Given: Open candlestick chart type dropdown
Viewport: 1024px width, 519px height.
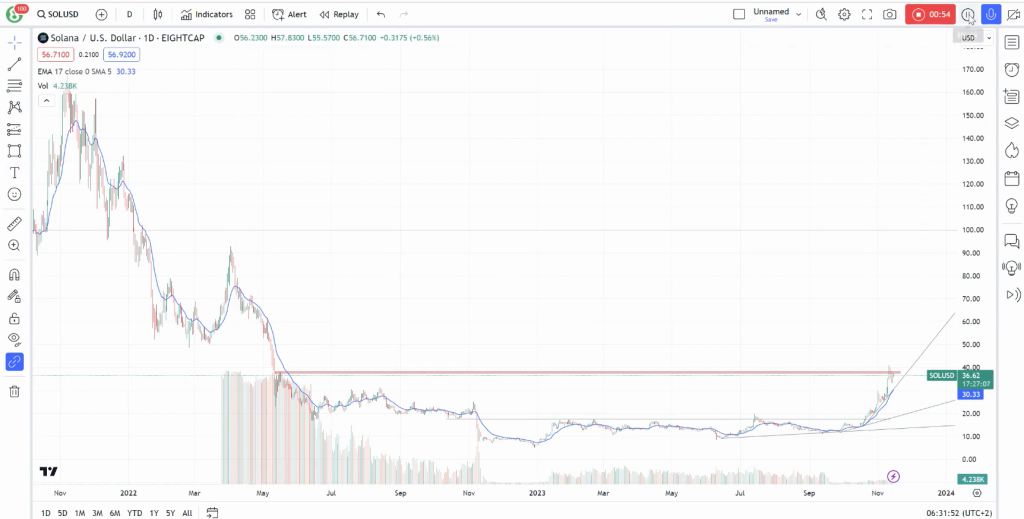Looking at the screenshot, I should (x=157, y=14).
